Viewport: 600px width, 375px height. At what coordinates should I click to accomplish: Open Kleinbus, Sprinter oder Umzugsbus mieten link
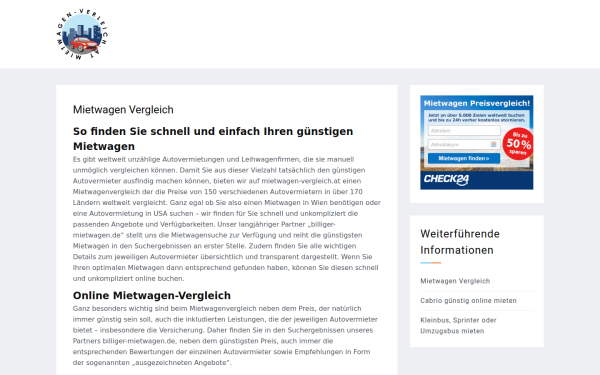(x=458, y=326)
